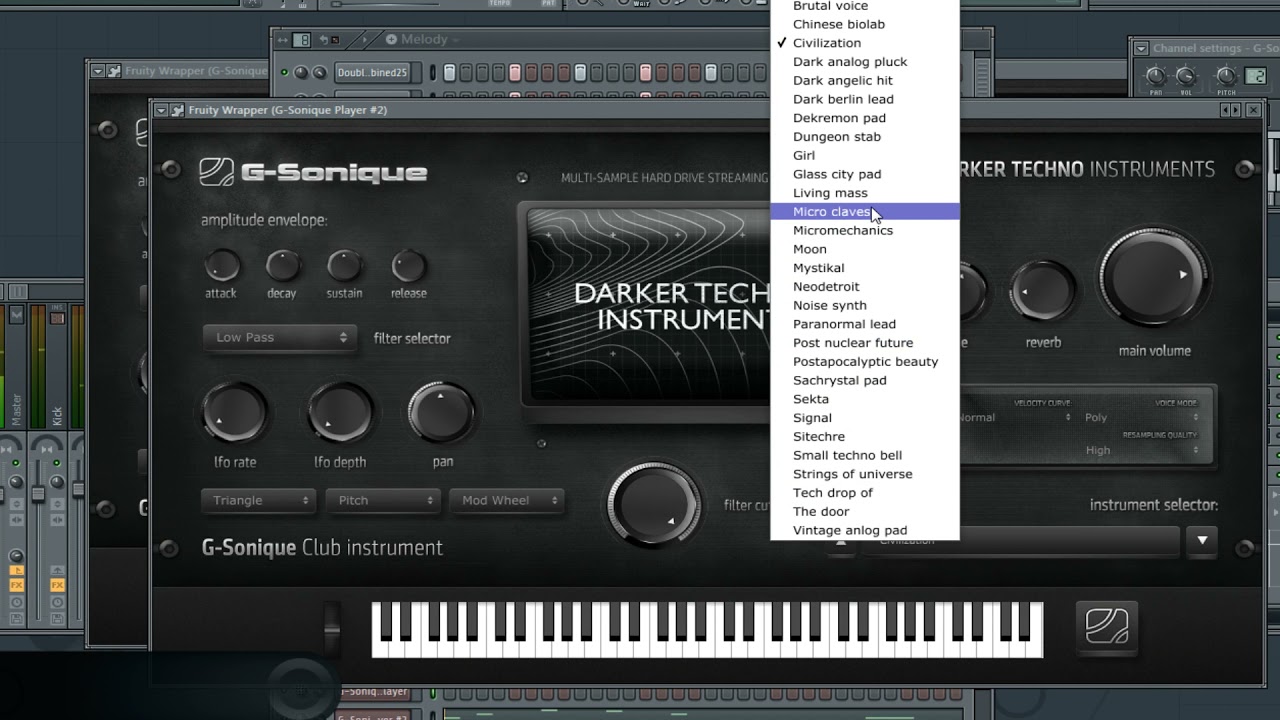Click Doubl..bined25 channel volume knob in sequencer
1280x720 pixels.
[x=319, y=72]
